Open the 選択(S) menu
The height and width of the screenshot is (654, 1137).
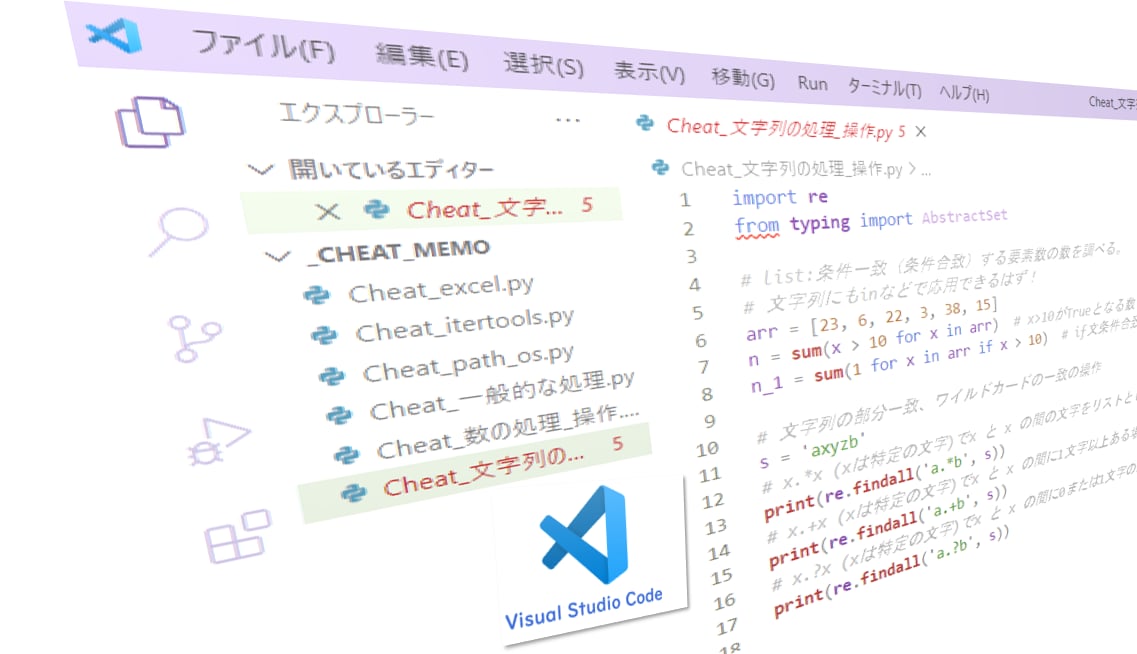point(543,65)
